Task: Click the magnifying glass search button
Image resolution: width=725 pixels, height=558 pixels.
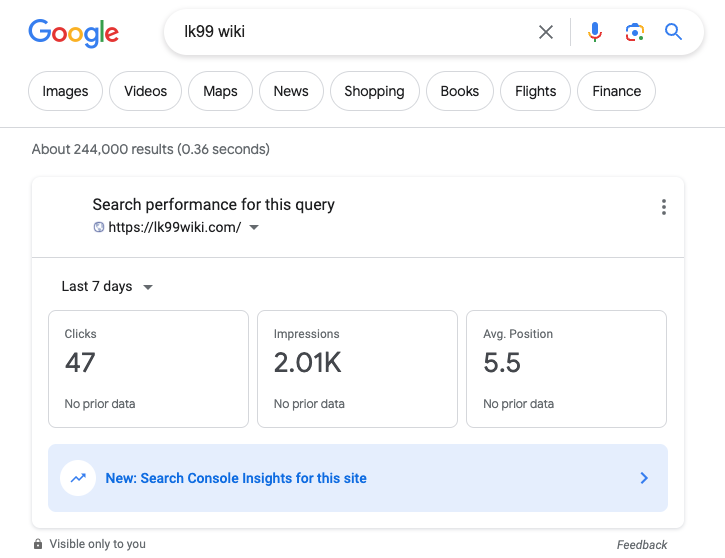Action: (x=674, y=32)
